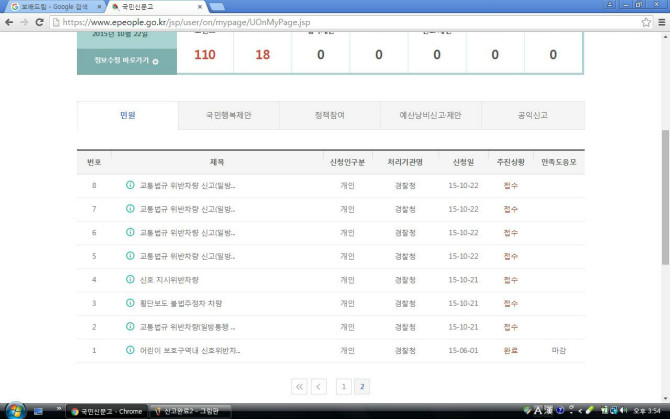Screen dimensions: 670x419
Task: Click the language bar A icon in tray
Action: tap(538, 410)
